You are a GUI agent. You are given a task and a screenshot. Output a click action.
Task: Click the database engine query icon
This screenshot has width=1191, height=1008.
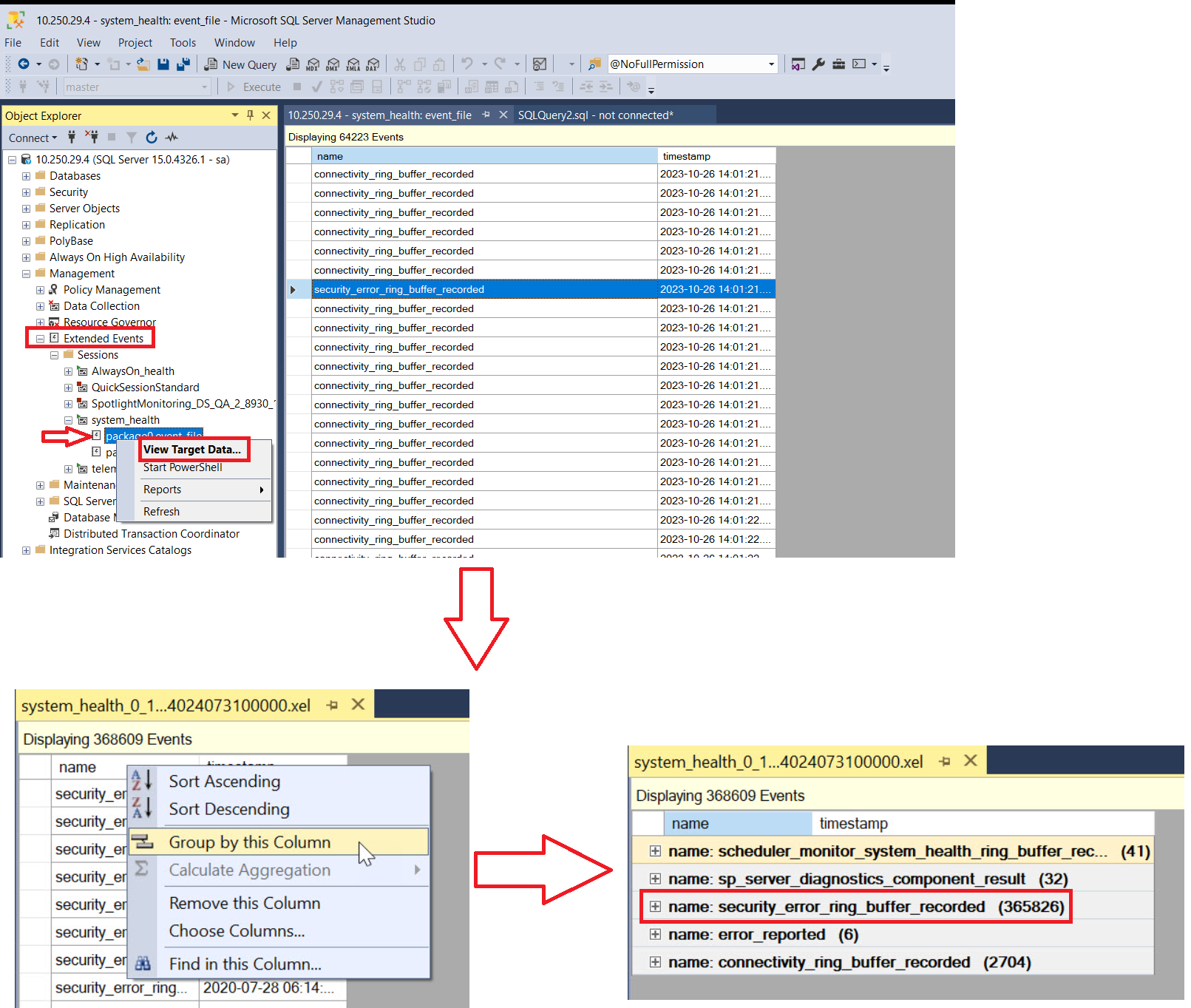[293, 64]
